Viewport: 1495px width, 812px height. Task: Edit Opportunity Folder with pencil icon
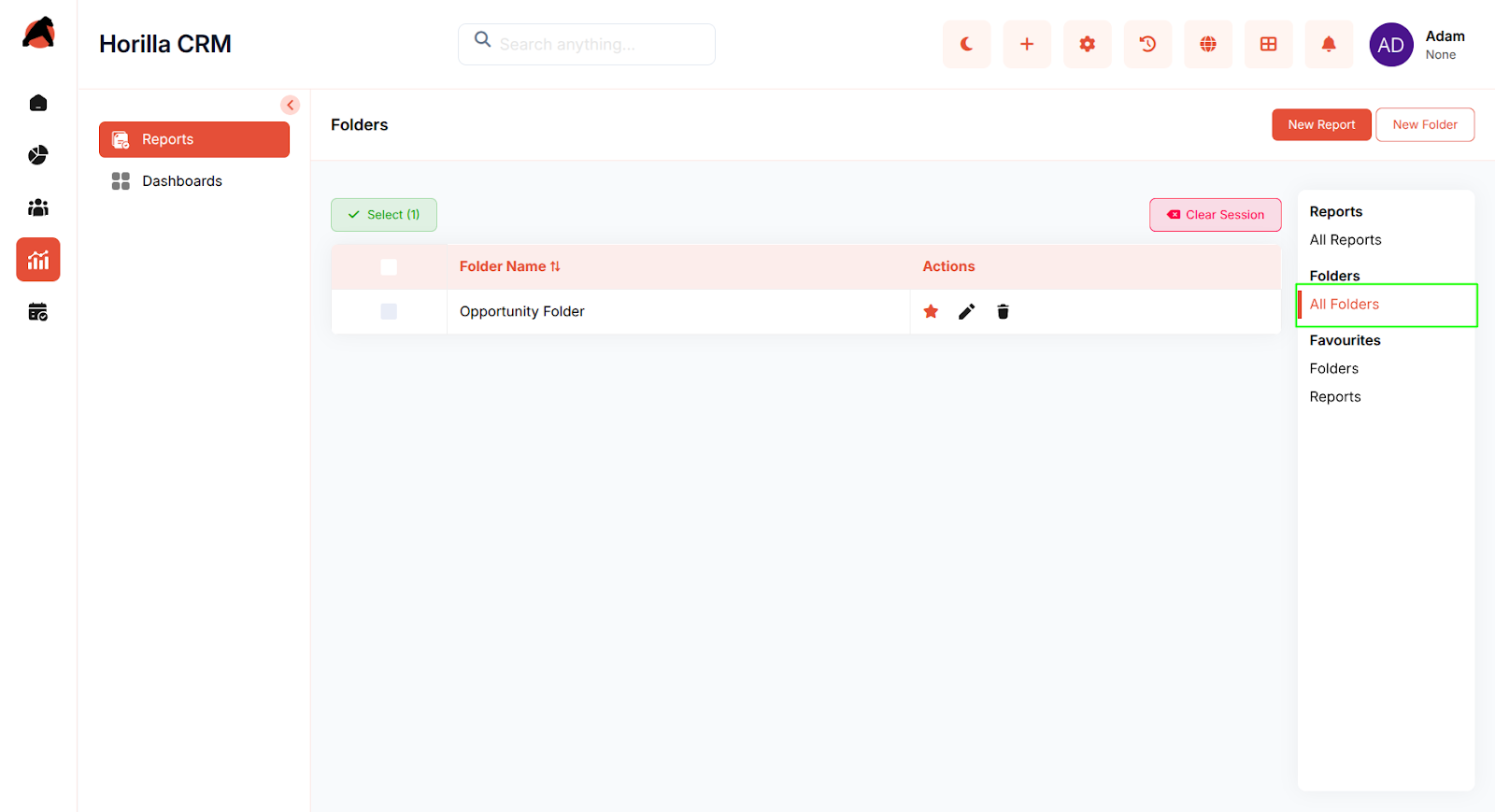pyautogui.click(x=966, y=312)
